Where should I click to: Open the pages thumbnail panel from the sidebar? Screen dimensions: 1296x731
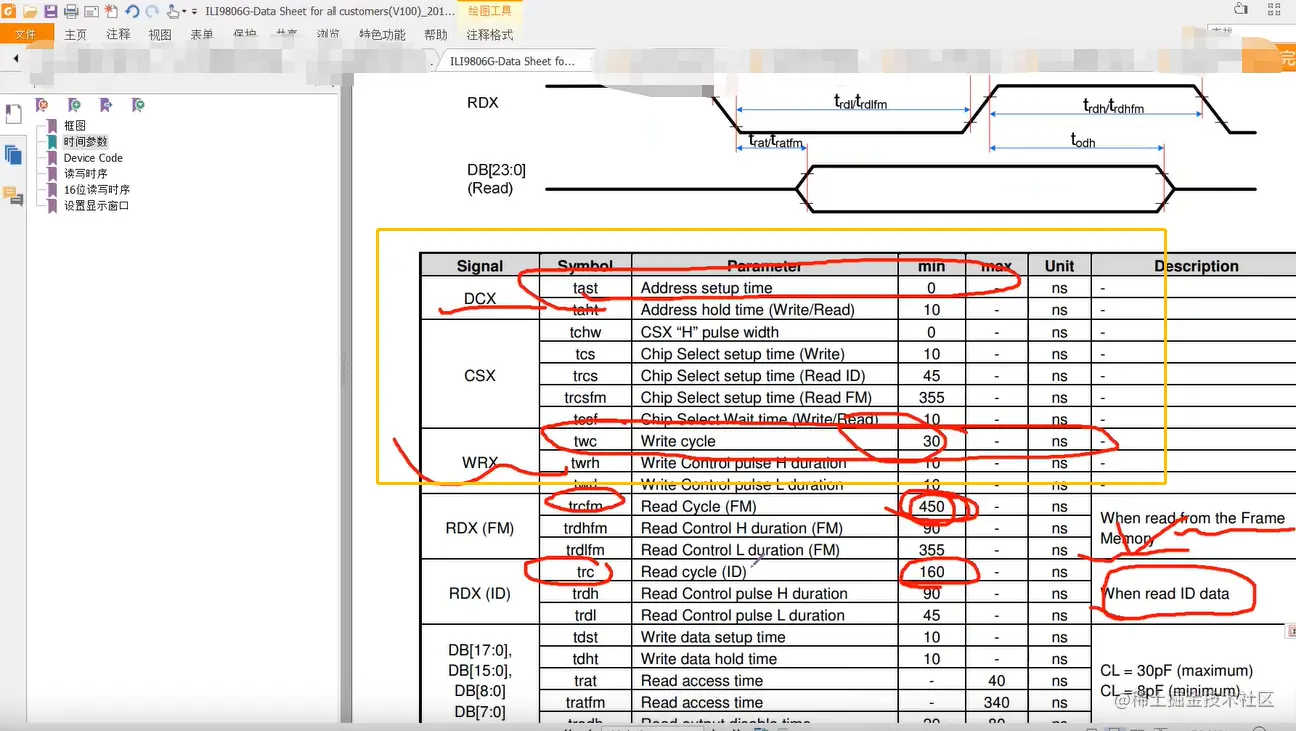pyautogui.click(x=13, y=155)
